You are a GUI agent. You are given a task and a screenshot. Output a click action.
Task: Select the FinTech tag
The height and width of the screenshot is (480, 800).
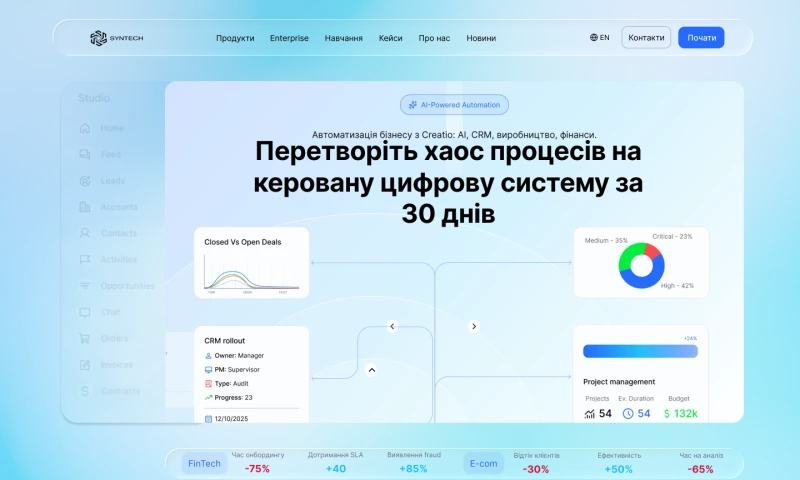(x=204, y=464)
